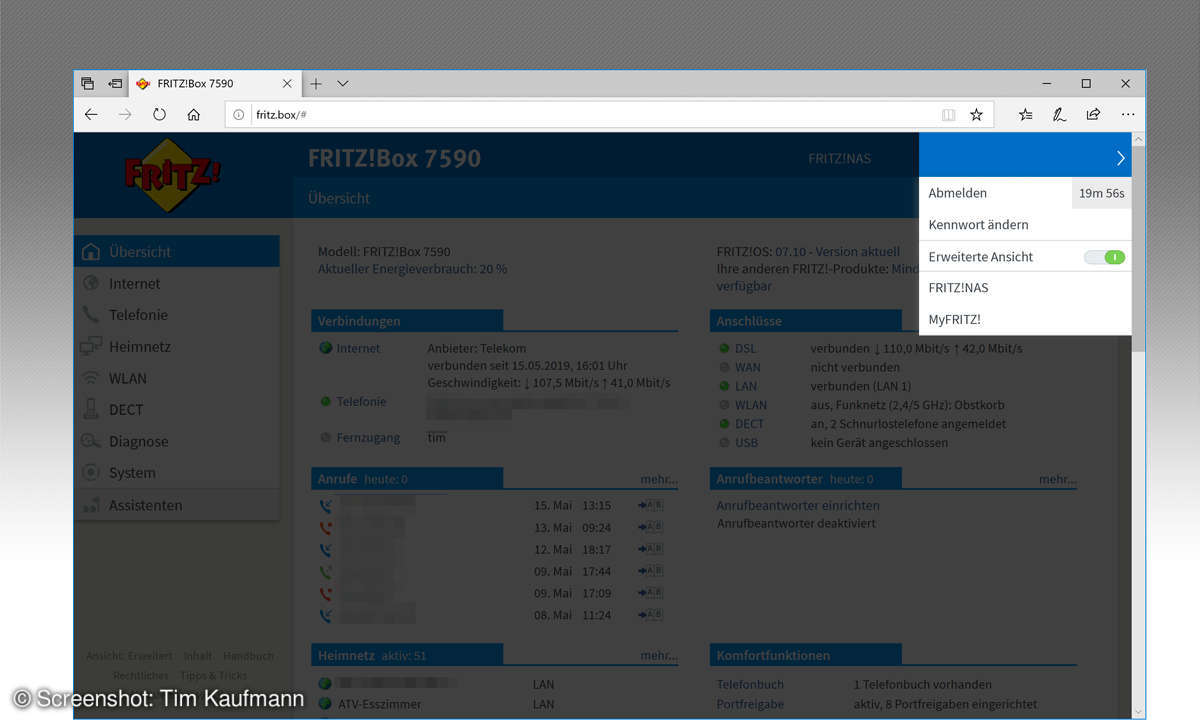Open System in the sidebar
The image size is (1200, 720).
(177, 472)
